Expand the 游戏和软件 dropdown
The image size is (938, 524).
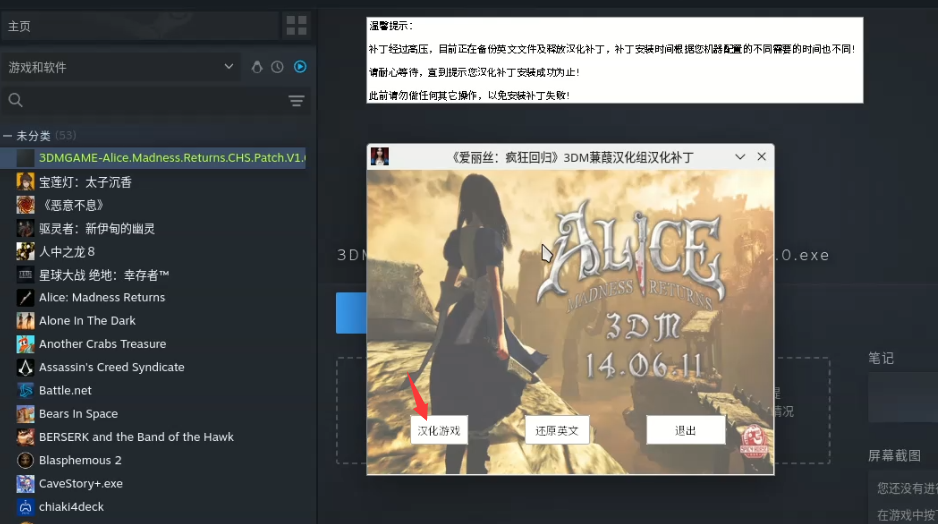[x=229, y=66]
